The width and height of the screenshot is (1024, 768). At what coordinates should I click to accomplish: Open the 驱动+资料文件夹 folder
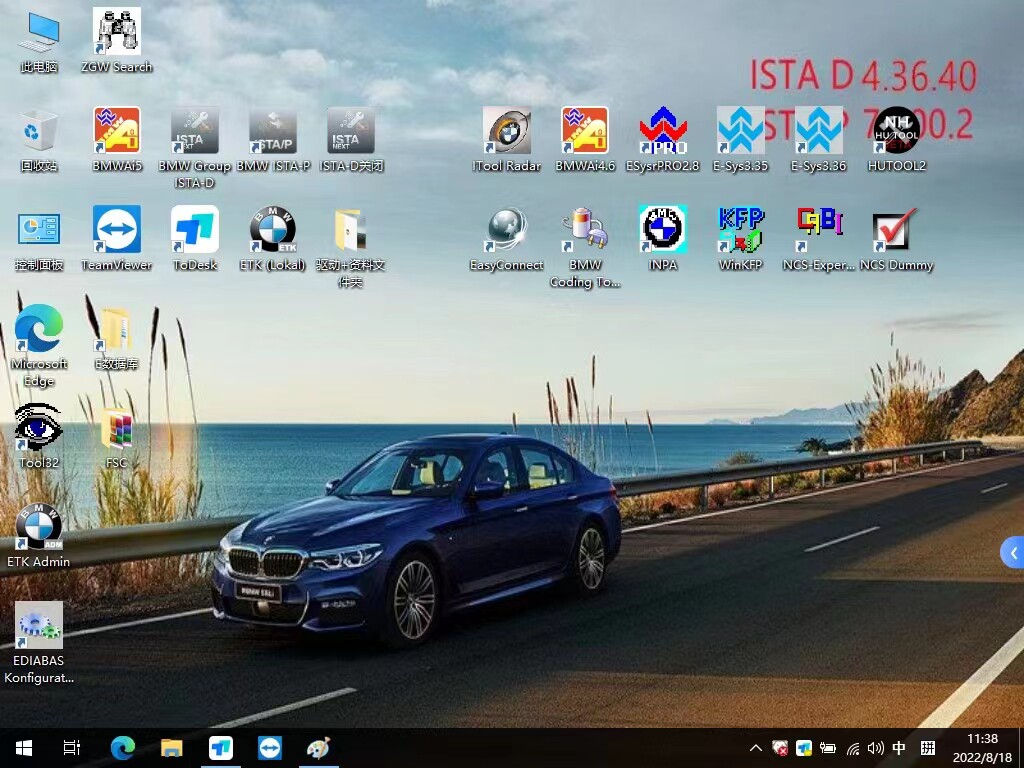click(x=351, y=247)
